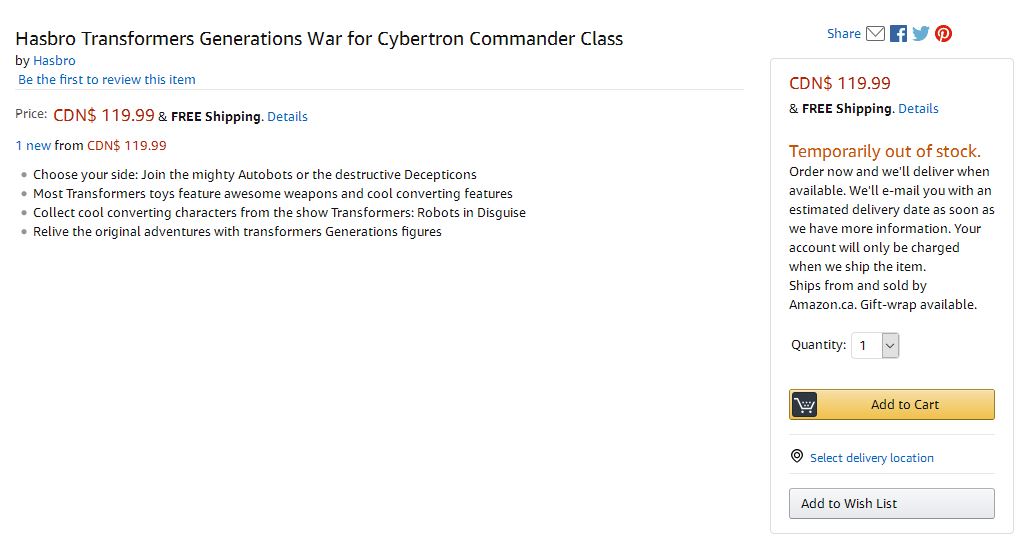Screen dimensions: 1025x541
Task: Click the Share text link
Action: pos(843,34)
